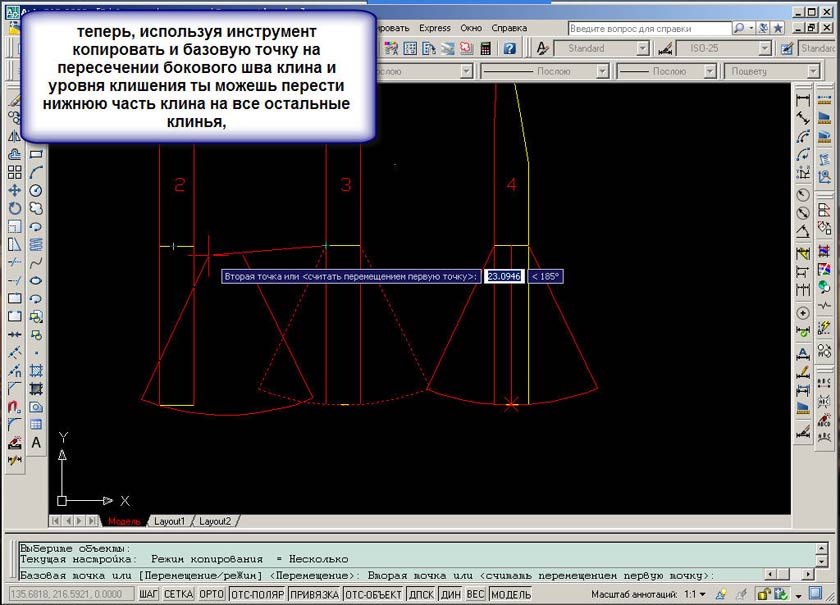This screenshot has width=840, height=605.
Task: Toggle ПРИВЯЗКА object snap in status bar
Action: pyautogui.click(x=314, y=594)
